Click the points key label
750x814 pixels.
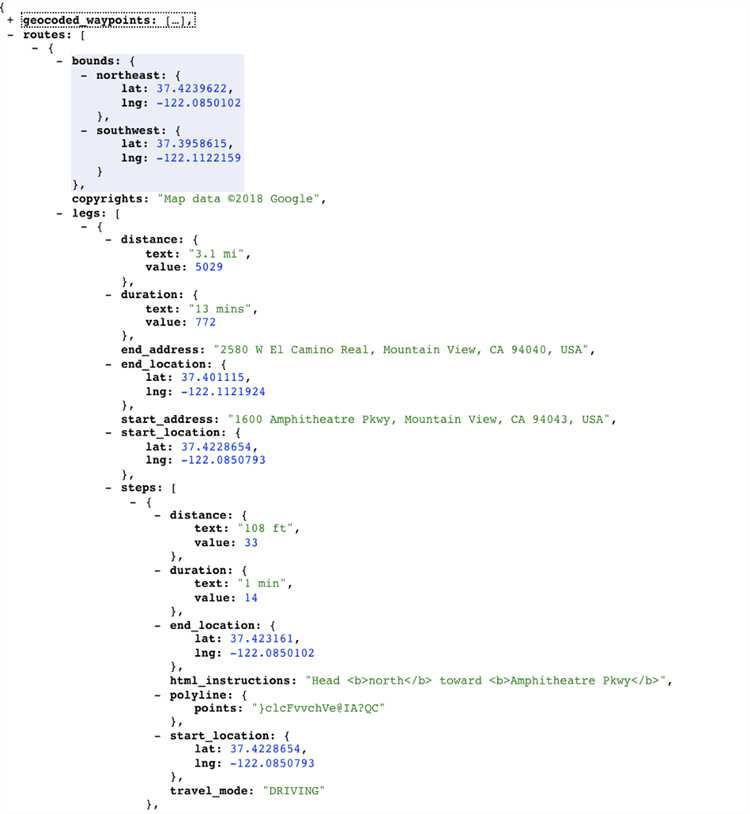point(219,708)
